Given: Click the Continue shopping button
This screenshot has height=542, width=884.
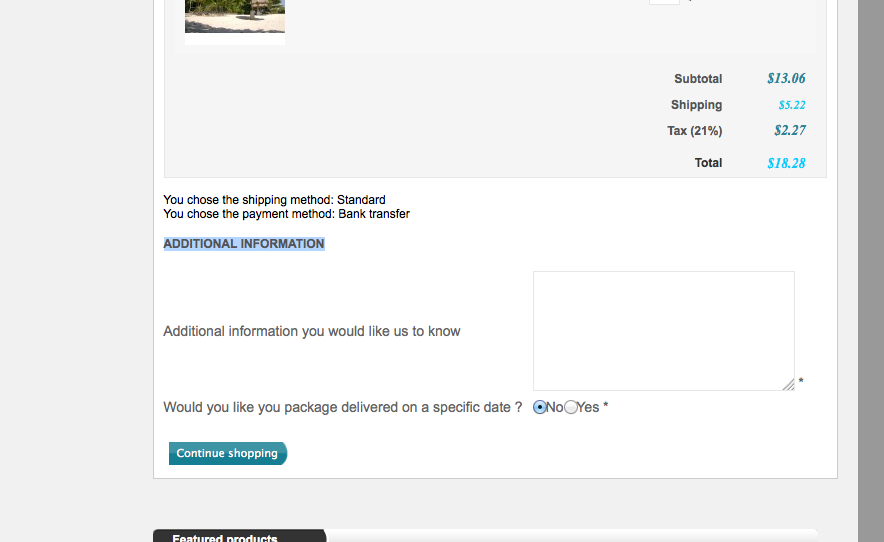Looking at the screenshot, I should (227, 454).
